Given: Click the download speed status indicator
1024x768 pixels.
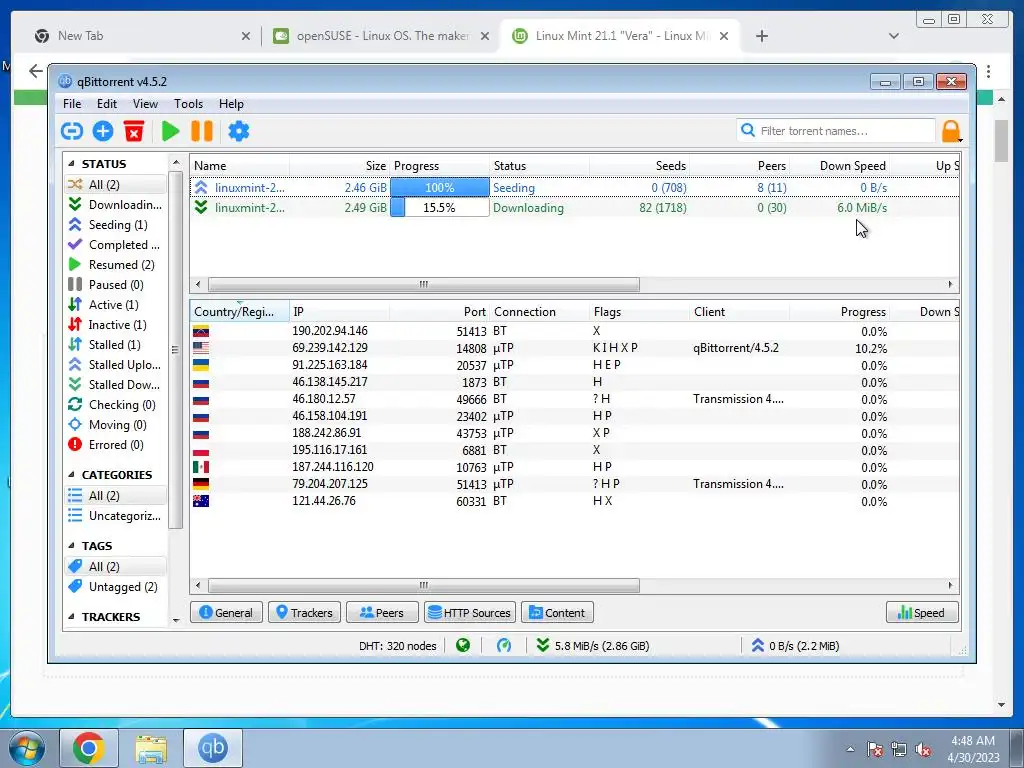Looking at the screenshot, I should 592,646.
